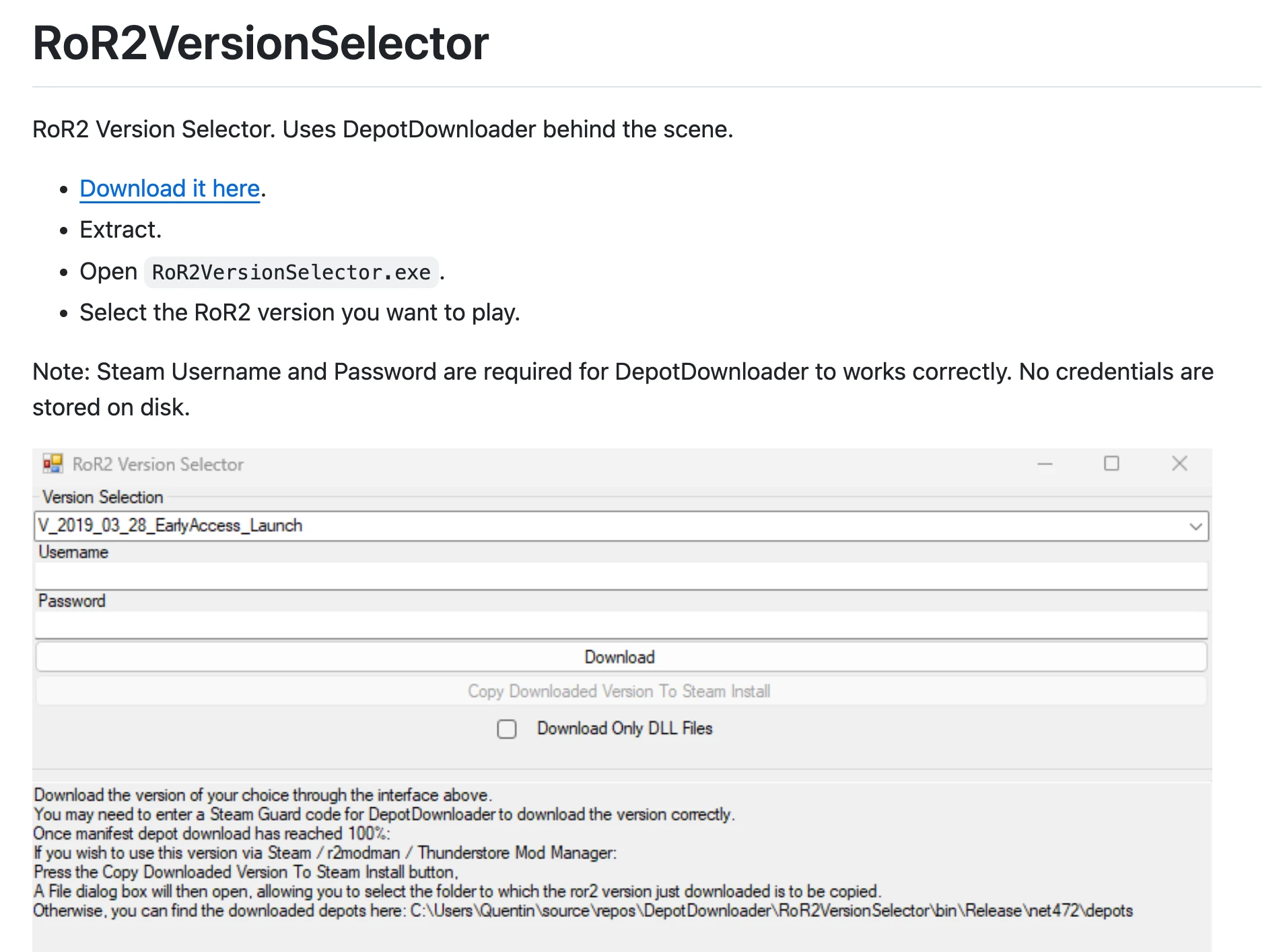Click the 'Download Only DLL Files' label text

pos(624,728)
